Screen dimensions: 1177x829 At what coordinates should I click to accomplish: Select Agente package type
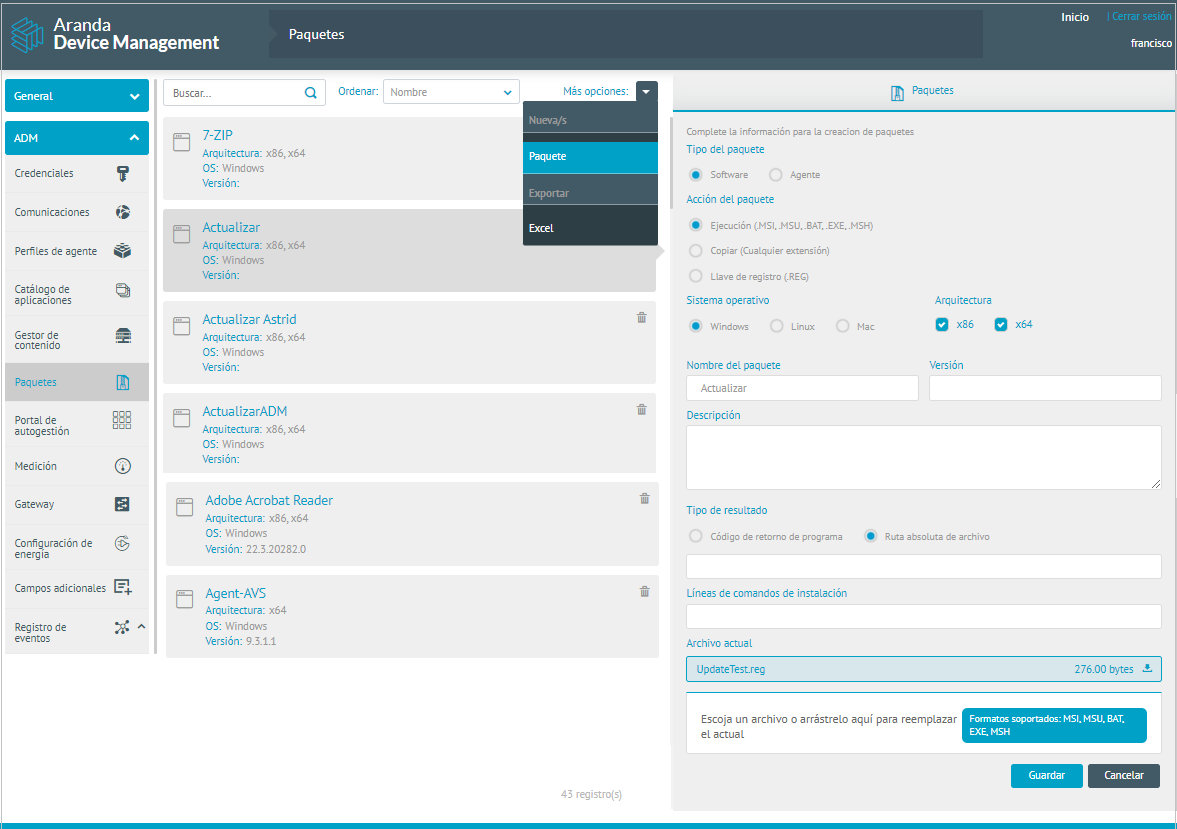click(775, 175)
